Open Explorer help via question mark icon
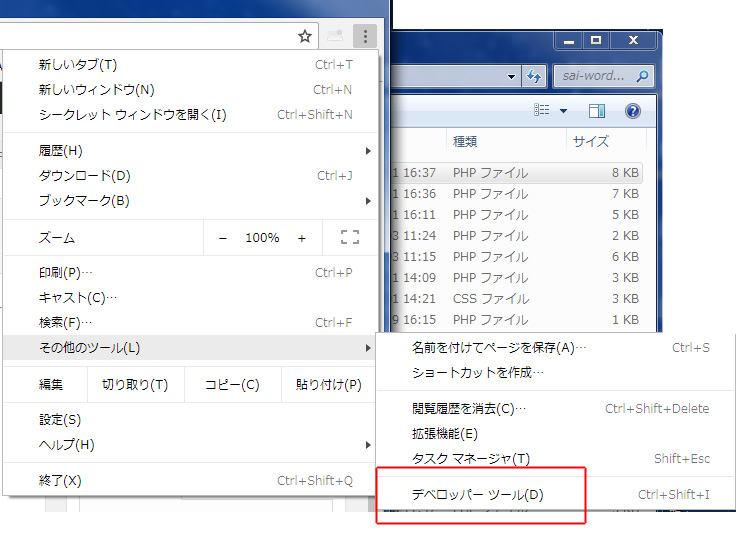 pyautogui.click(x=632, y=111)
